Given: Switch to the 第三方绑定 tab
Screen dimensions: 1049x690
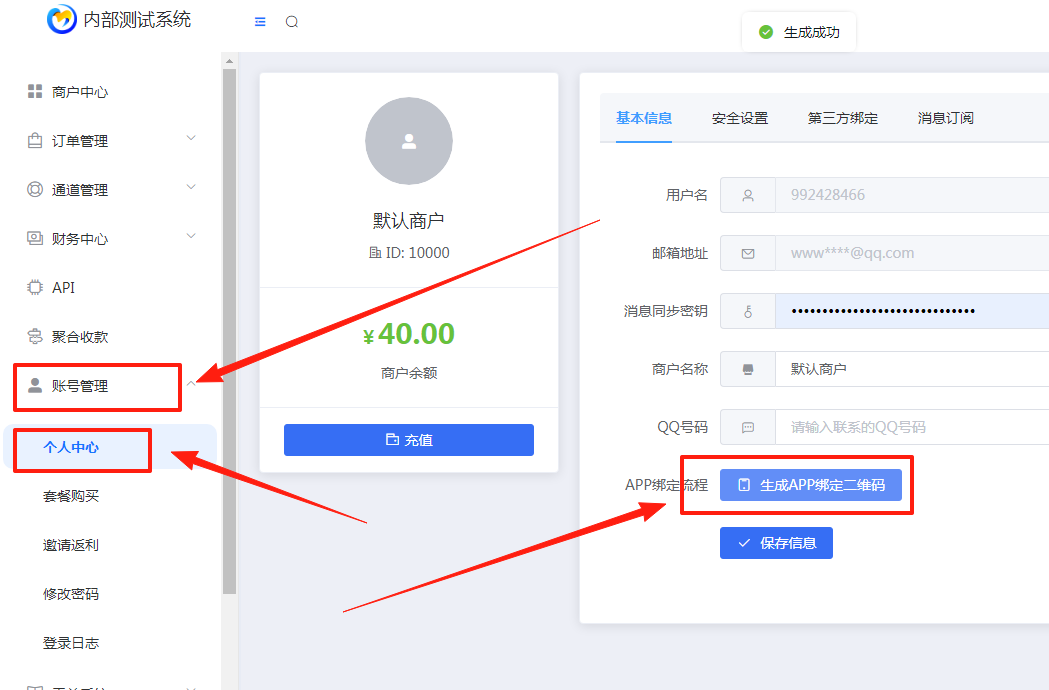Looking at the screenshot, I should [x=843, y=118].
